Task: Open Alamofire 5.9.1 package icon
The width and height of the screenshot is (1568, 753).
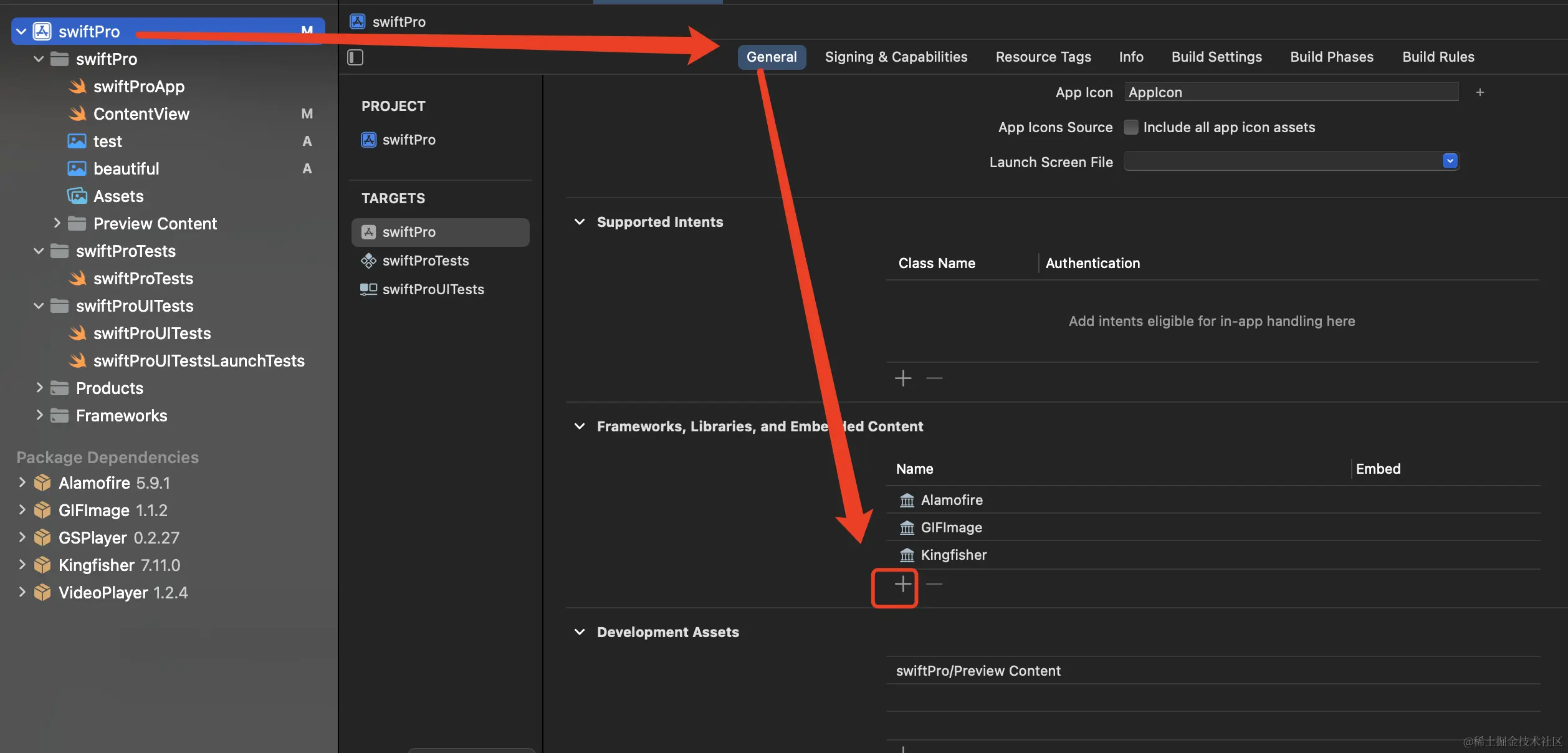Action: [x=42, y=483]
